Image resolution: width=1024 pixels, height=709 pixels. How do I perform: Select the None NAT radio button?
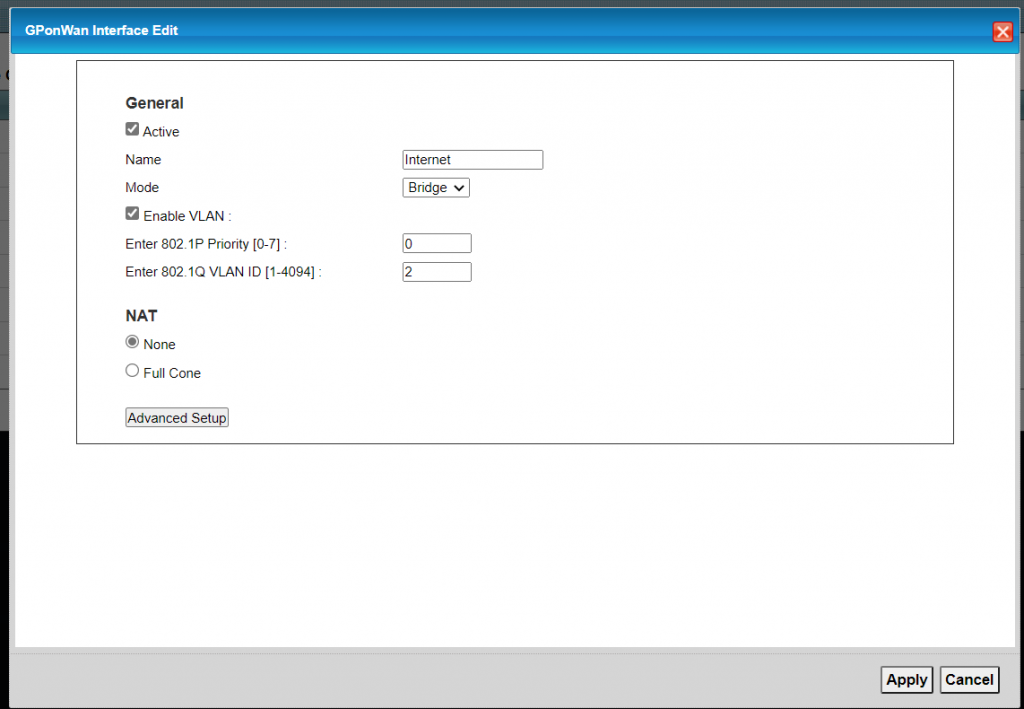(132, 342)
